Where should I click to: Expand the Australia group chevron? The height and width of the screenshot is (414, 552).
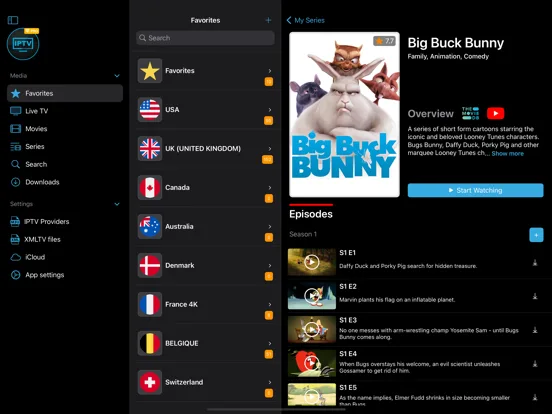click(270, 226)
